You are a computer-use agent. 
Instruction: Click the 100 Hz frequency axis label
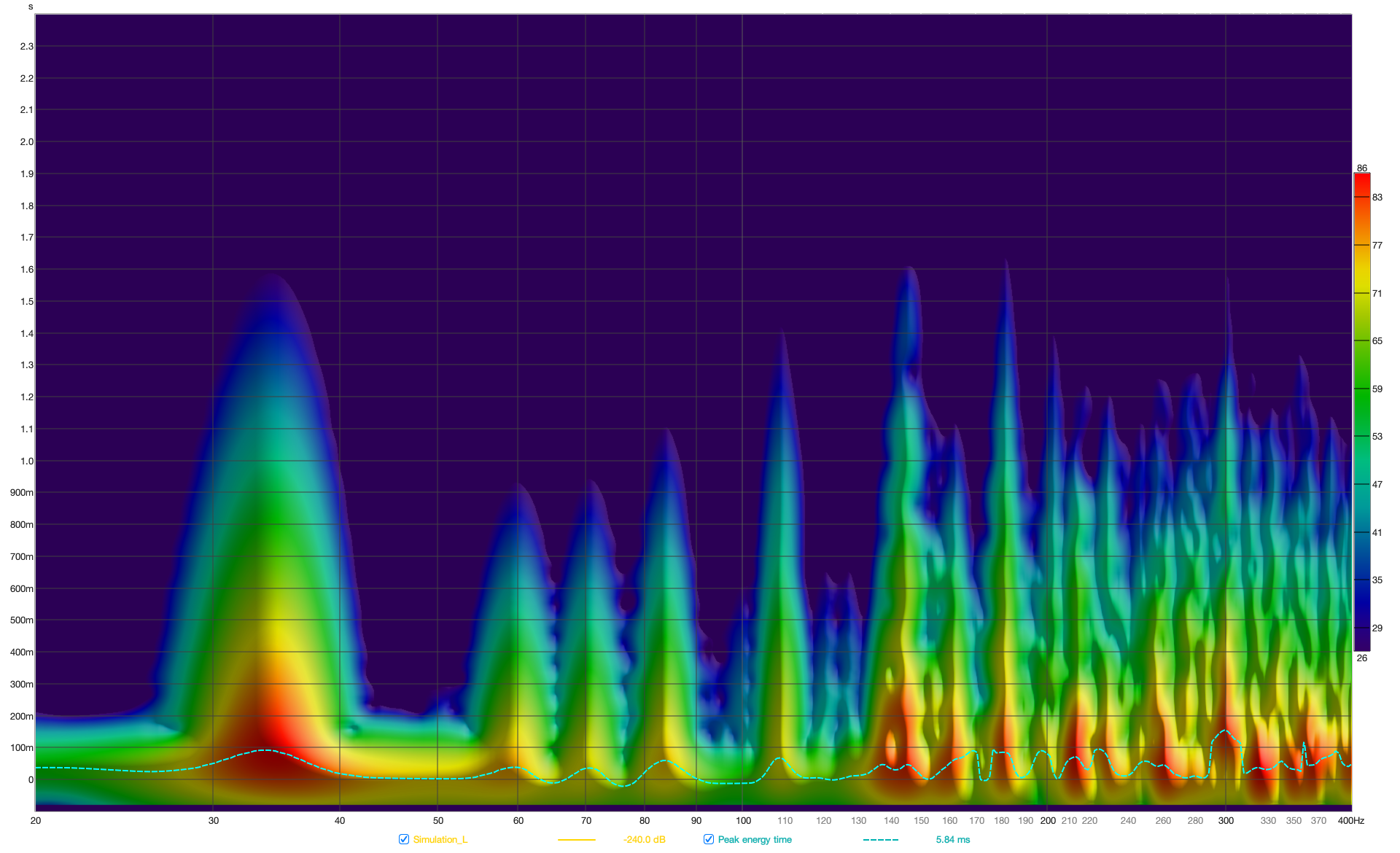coord(742,820)
